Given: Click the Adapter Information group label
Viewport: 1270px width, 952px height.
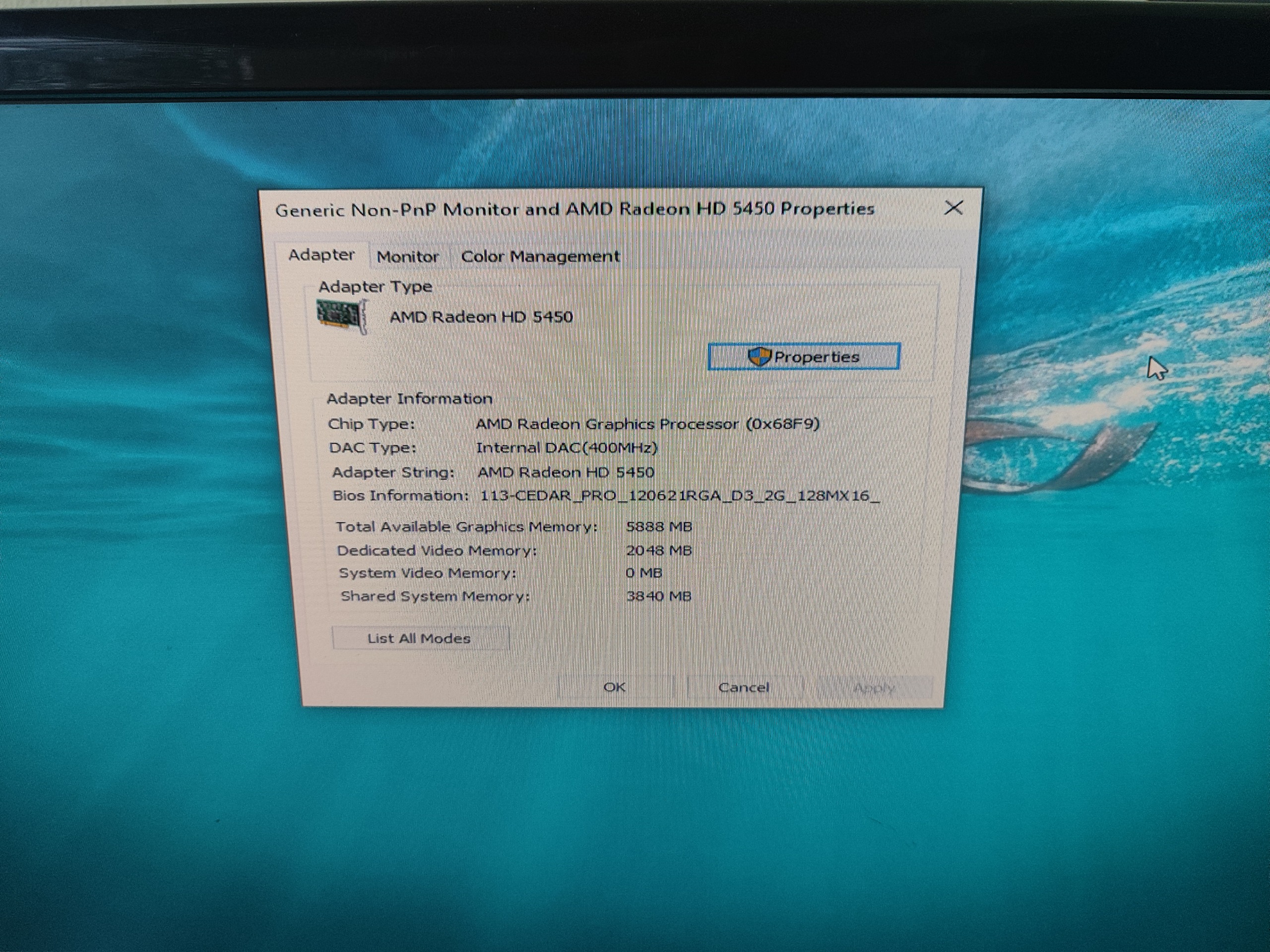Looking at the screenshot, I should (x=409, y=398).
